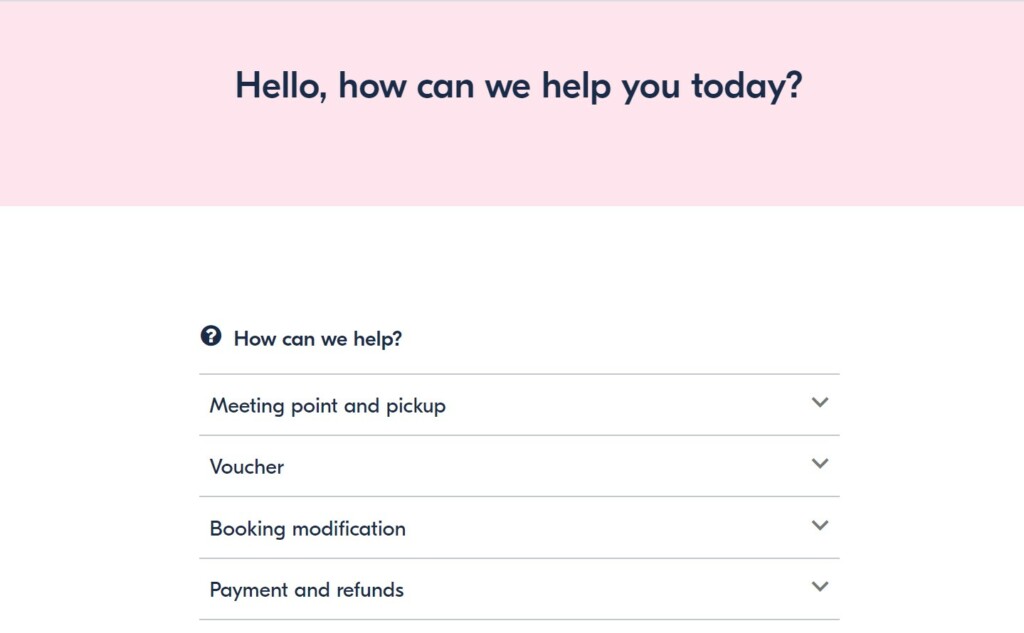This screenshot has height=633, width=1024.
Task: Select the "Voucher" topic label
Action: 245,466
